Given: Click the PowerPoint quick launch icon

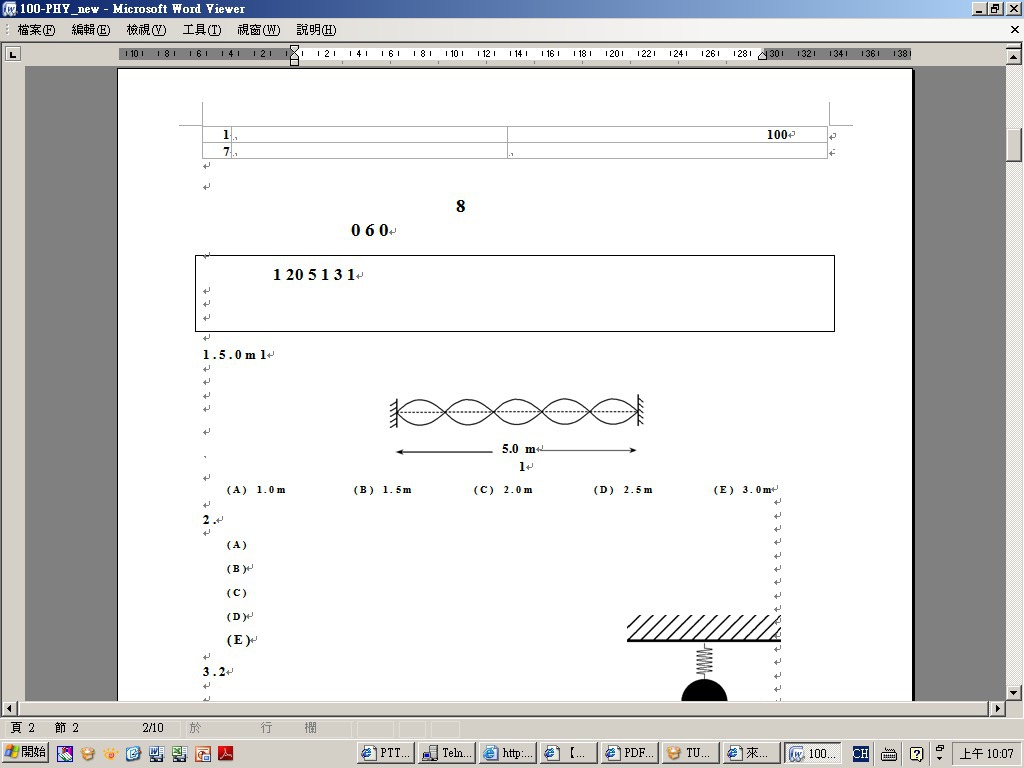Looking at the screenshot, I should click(x=202, y=753).
